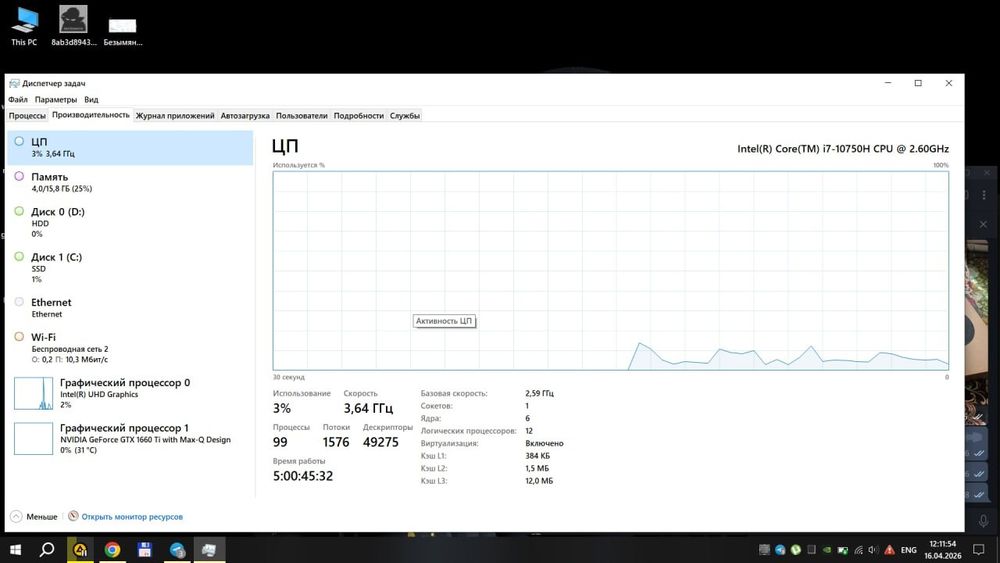Click the Диск 1 green circle icon

19,256
